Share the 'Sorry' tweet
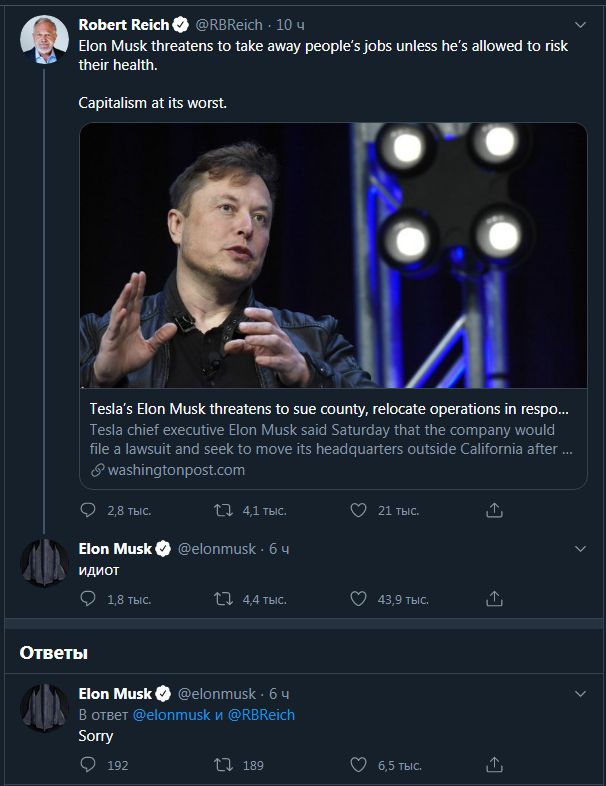The image size is (606, 786). point(494,765)
